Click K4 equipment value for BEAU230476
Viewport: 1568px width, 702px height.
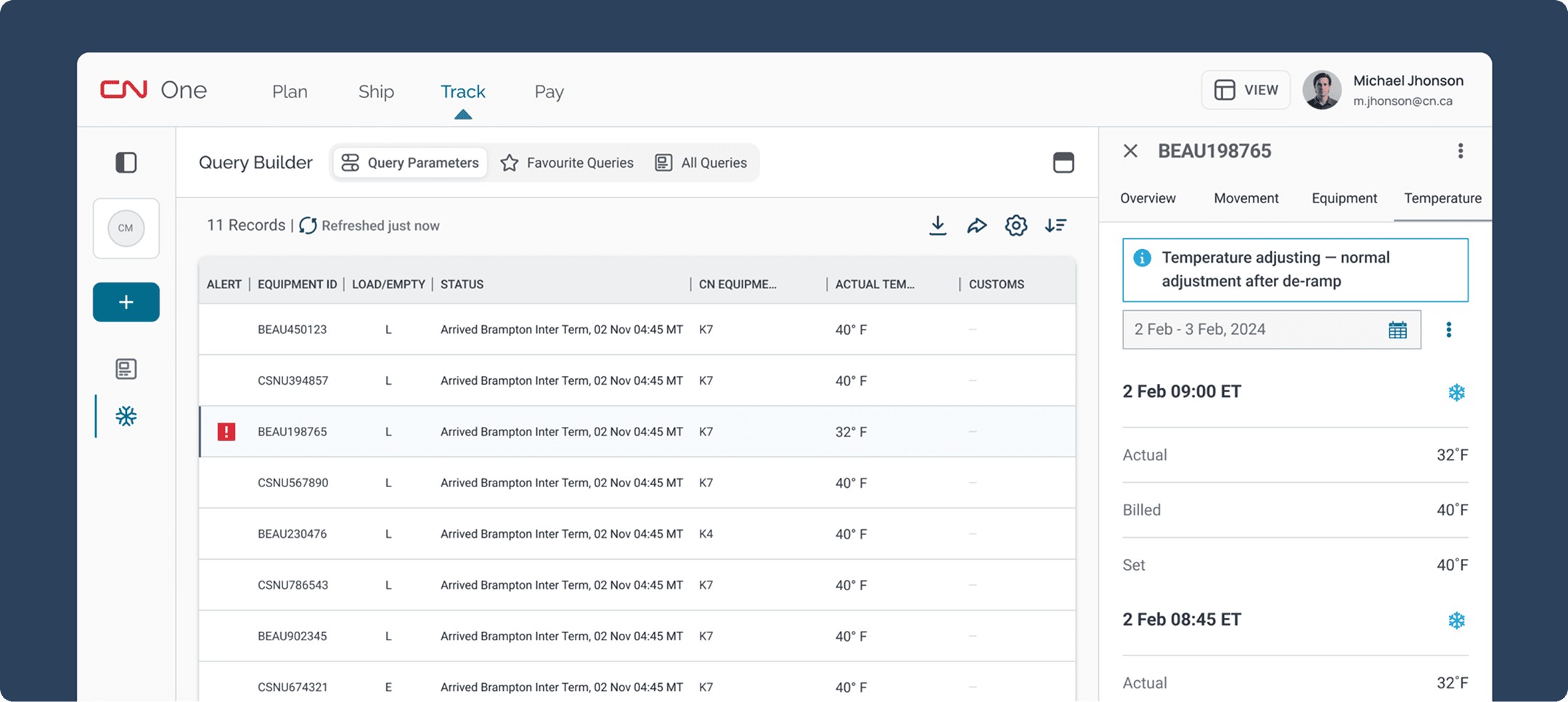click(x=706, y=534)
